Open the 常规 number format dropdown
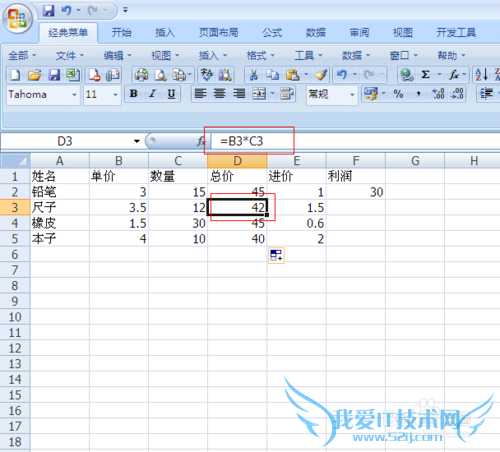Viewport: 500px width, 452px height. point(352,95)
